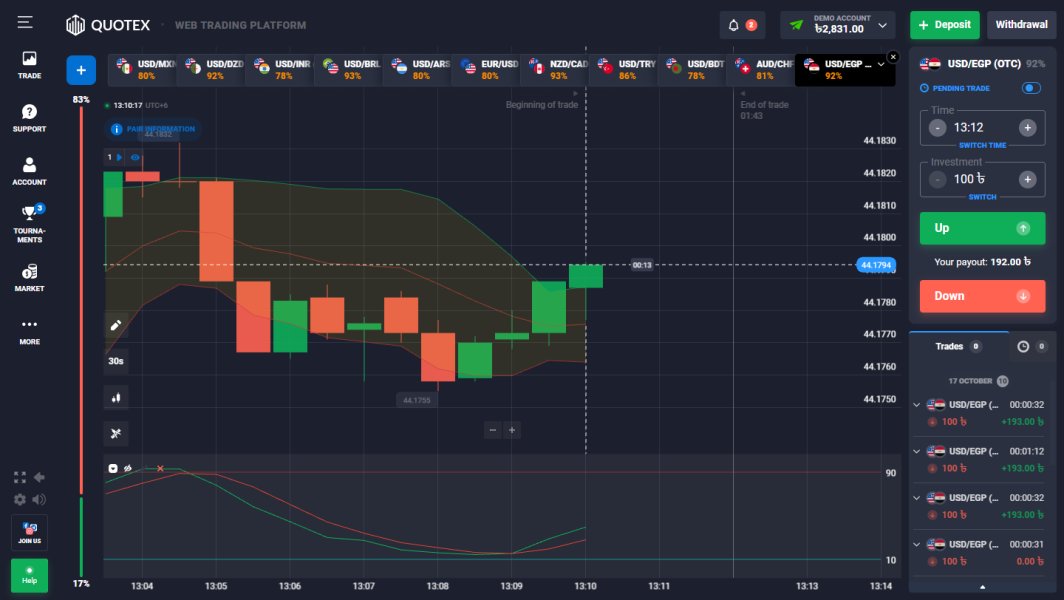The height and width of the screenshot is (600, 1064).
Task: Open notifications bell
Action: click(734, 25)
